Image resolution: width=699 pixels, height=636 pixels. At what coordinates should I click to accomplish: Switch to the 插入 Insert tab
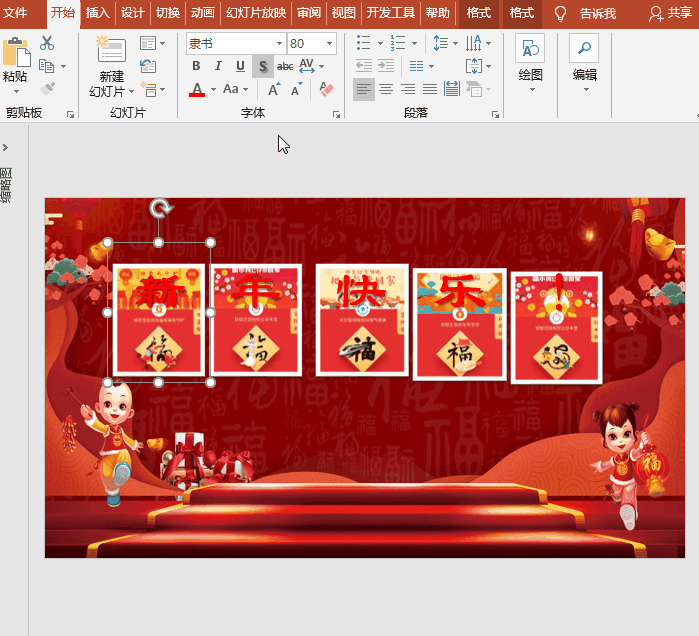coord(97,13)
